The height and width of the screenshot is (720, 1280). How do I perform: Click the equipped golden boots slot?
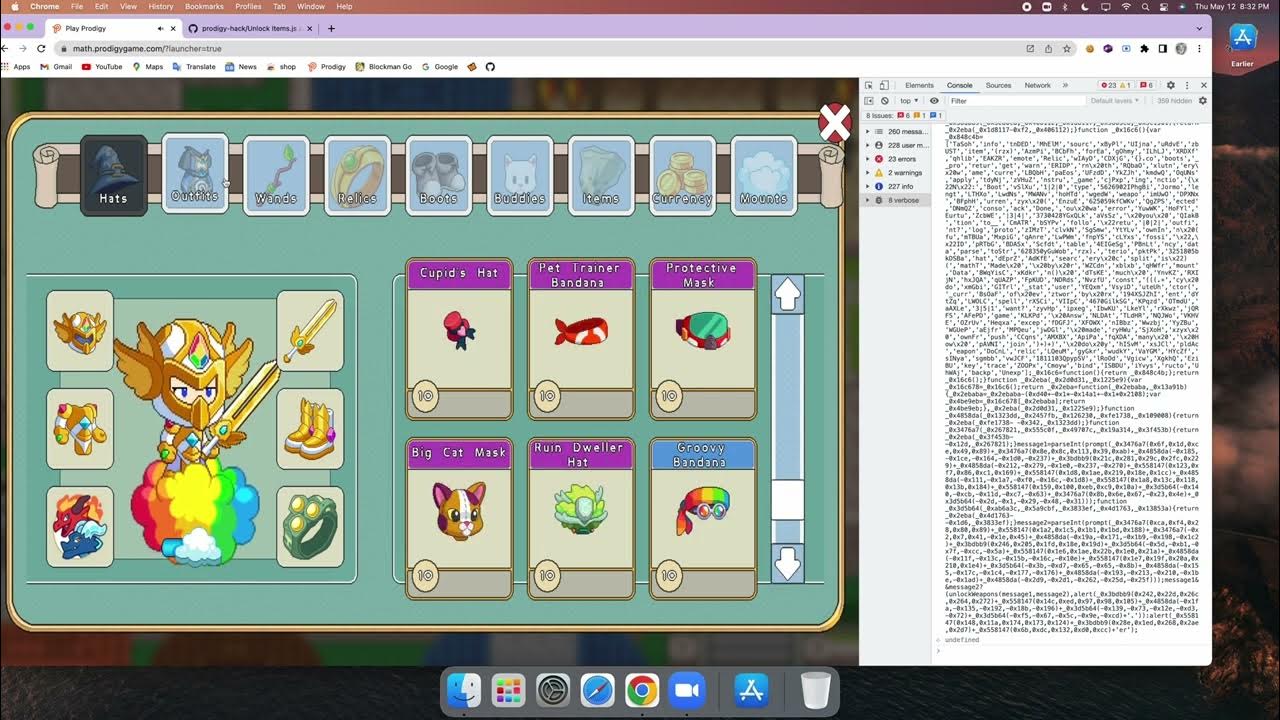tap(310, 428)
